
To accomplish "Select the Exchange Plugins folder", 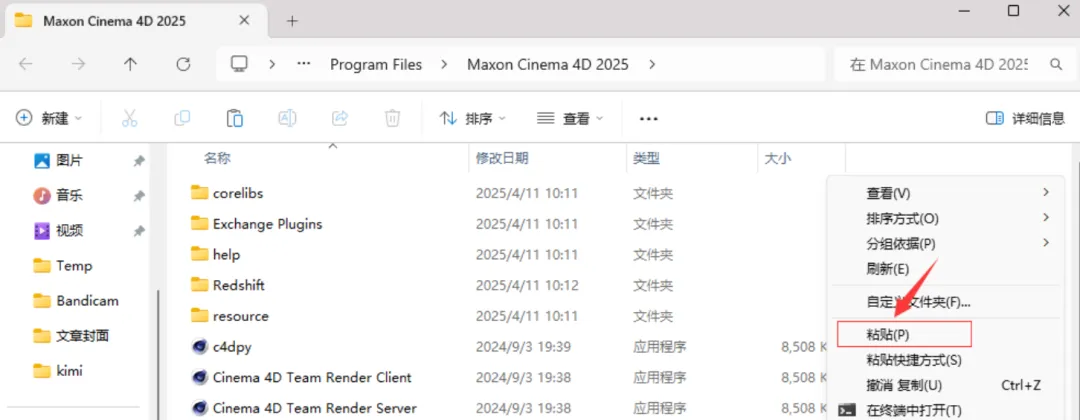I will coord(267,224).
